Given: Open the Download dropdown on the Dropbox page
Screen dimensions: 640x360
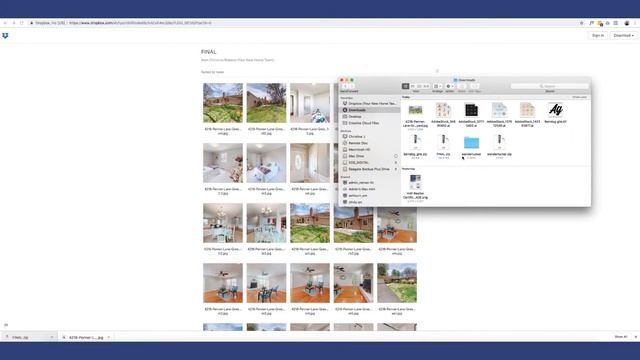Looking at the screenshot, I should (x=623, y=36).
